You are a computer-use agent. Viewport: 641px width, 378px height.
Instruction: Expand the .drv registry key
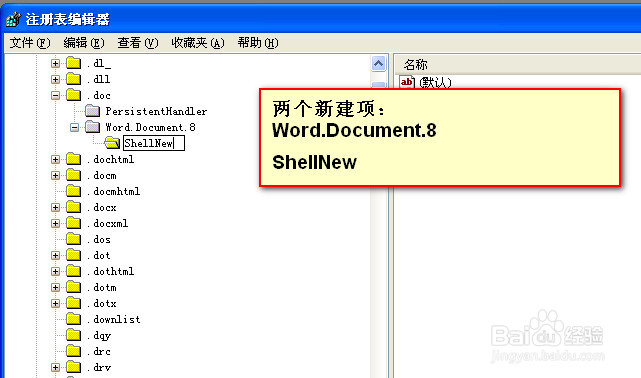pyautogui.click(x=56, y=367)
